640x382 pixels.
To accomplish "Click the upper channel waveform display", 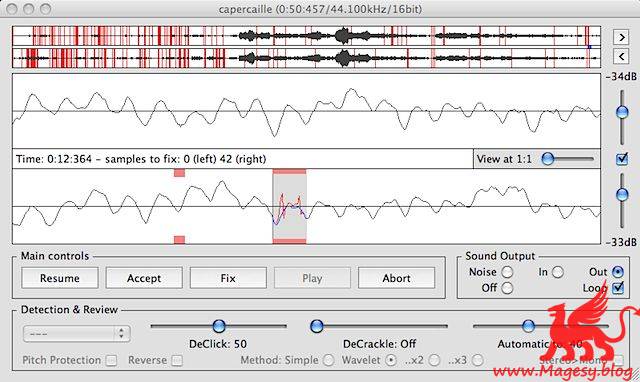I will 307,111.
